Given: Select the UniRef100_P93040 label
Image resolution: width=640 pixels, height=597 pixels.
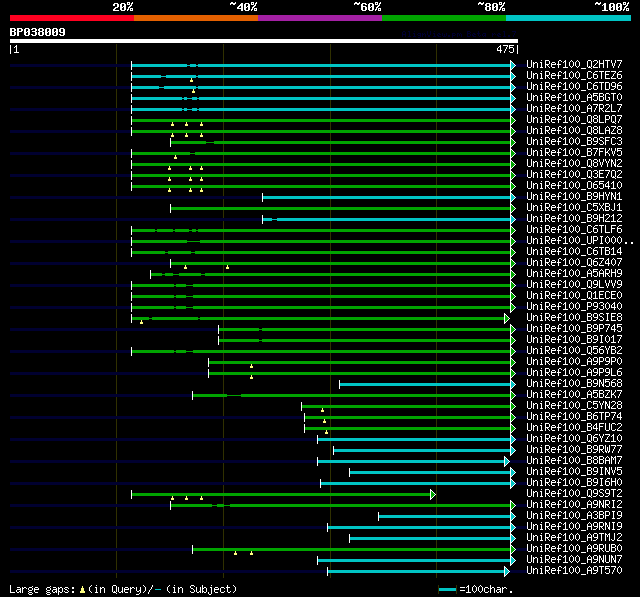Looking at the screenshot, I should (574, 307).
